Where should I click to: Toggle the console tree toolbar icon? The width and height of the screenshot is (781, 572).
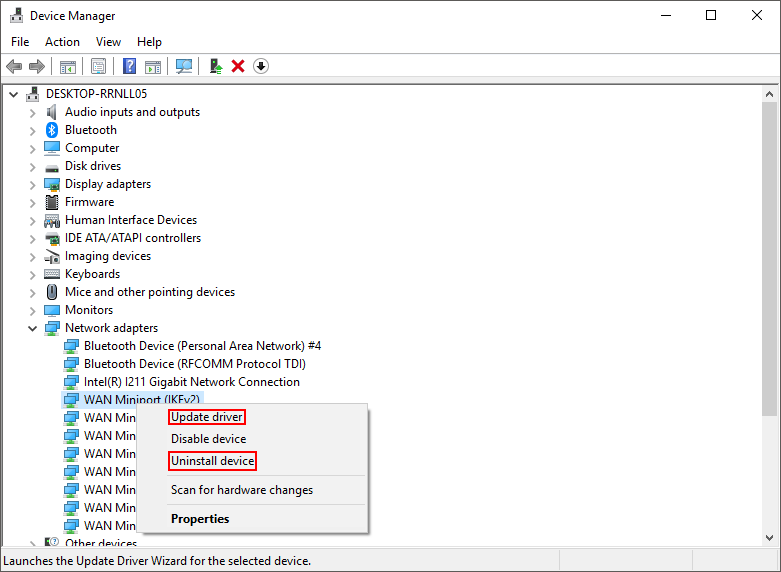point(68,66)
